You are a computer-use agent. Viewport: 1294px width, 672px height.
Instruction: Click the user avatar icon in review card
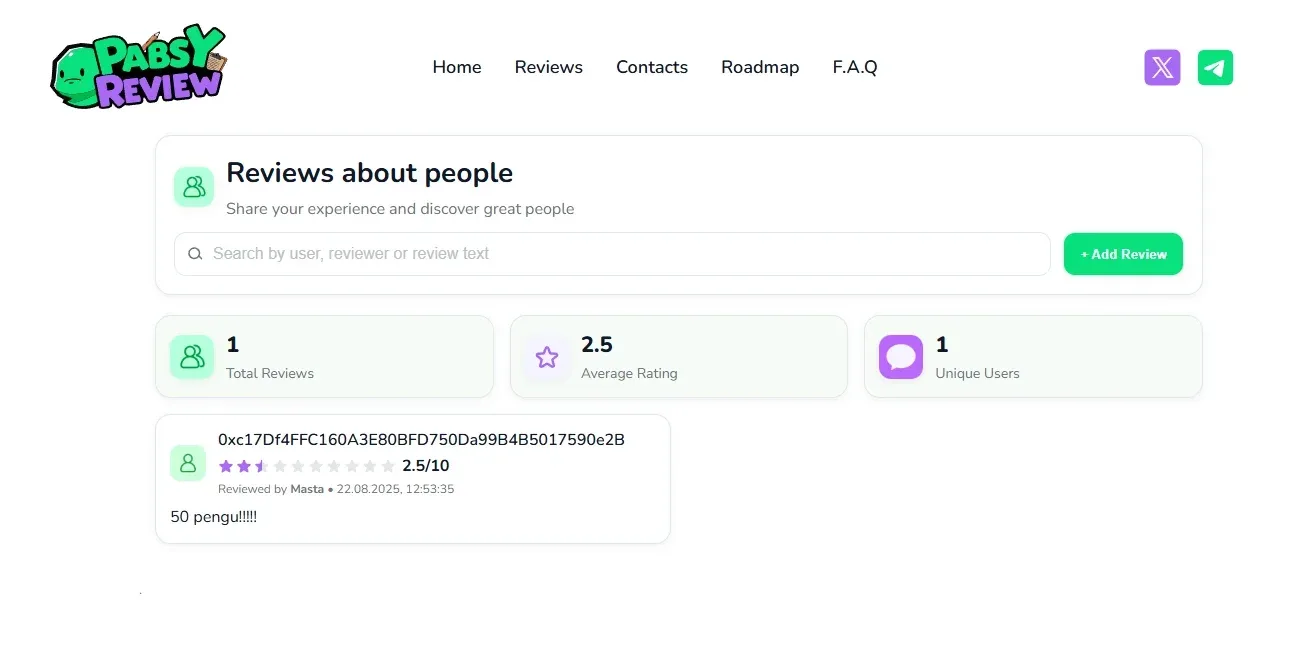188,463
